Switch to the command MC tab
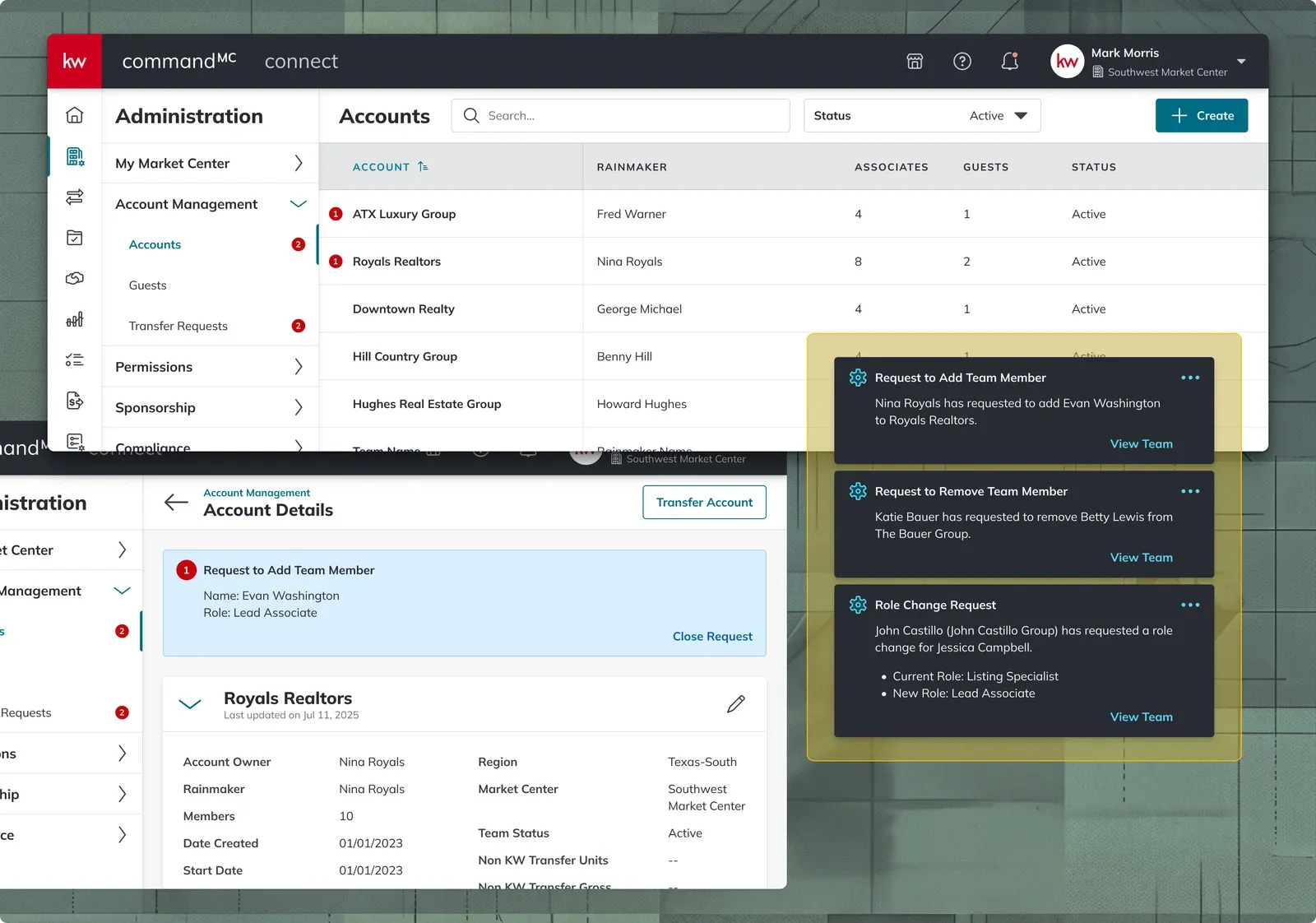The height and width of the screenshot is (923, 1316). tap(178, 61)
